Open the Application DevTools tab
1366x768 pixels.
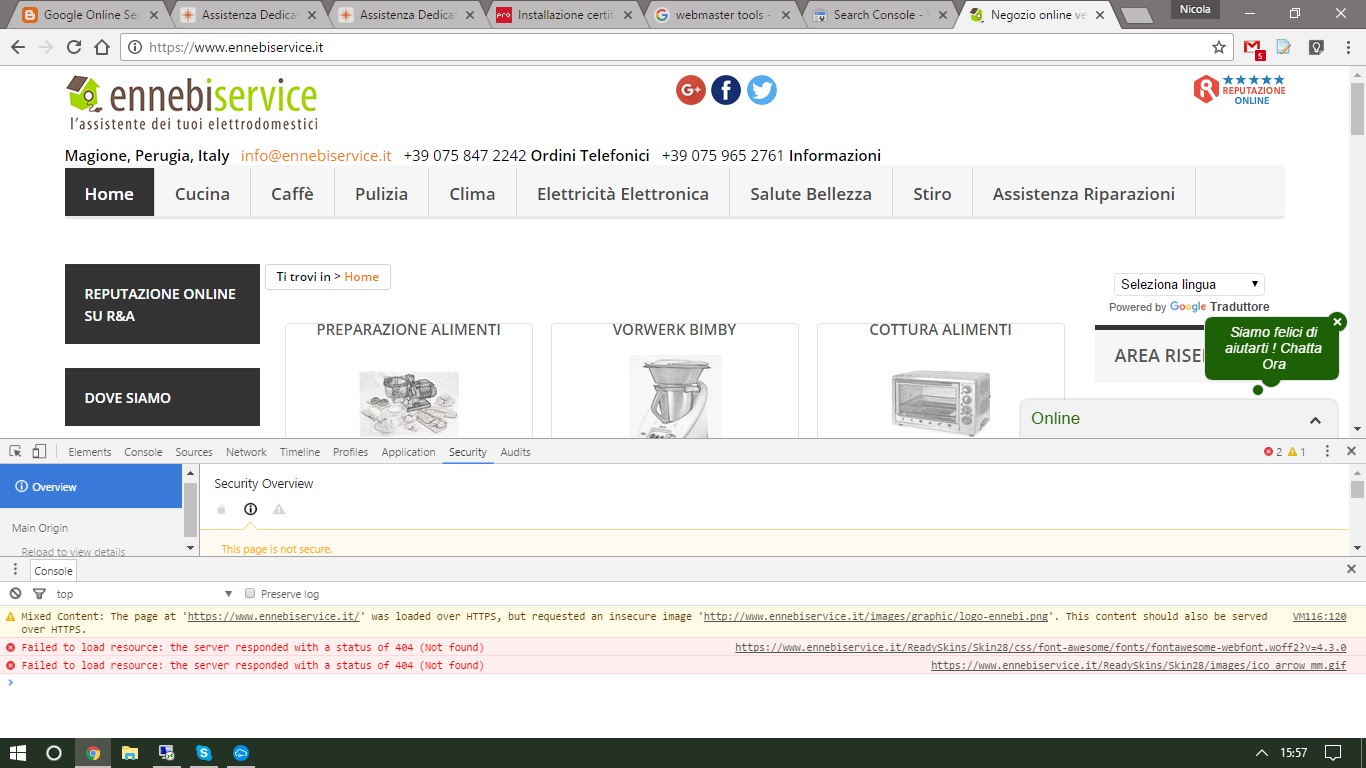408,452
